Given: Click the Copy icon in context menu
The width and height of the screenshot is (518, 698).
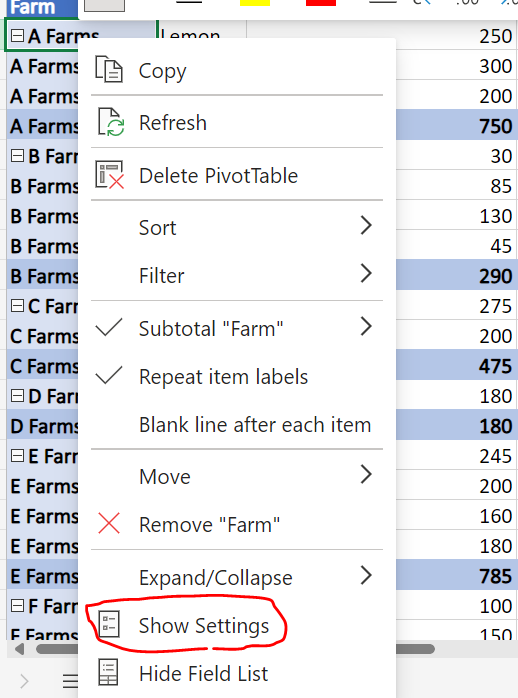Looking at the screenshot, I should (x=109, y=69).
